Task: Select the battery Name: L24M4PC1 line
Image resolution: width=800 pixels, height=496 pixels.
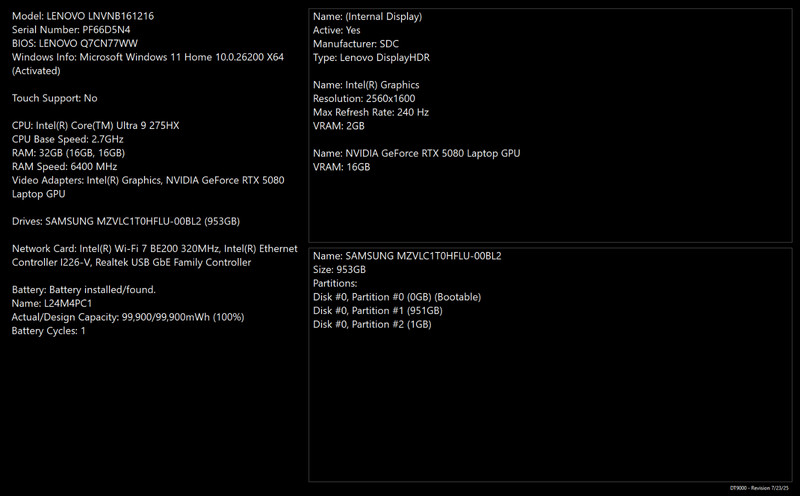Action: coord(52,304)
